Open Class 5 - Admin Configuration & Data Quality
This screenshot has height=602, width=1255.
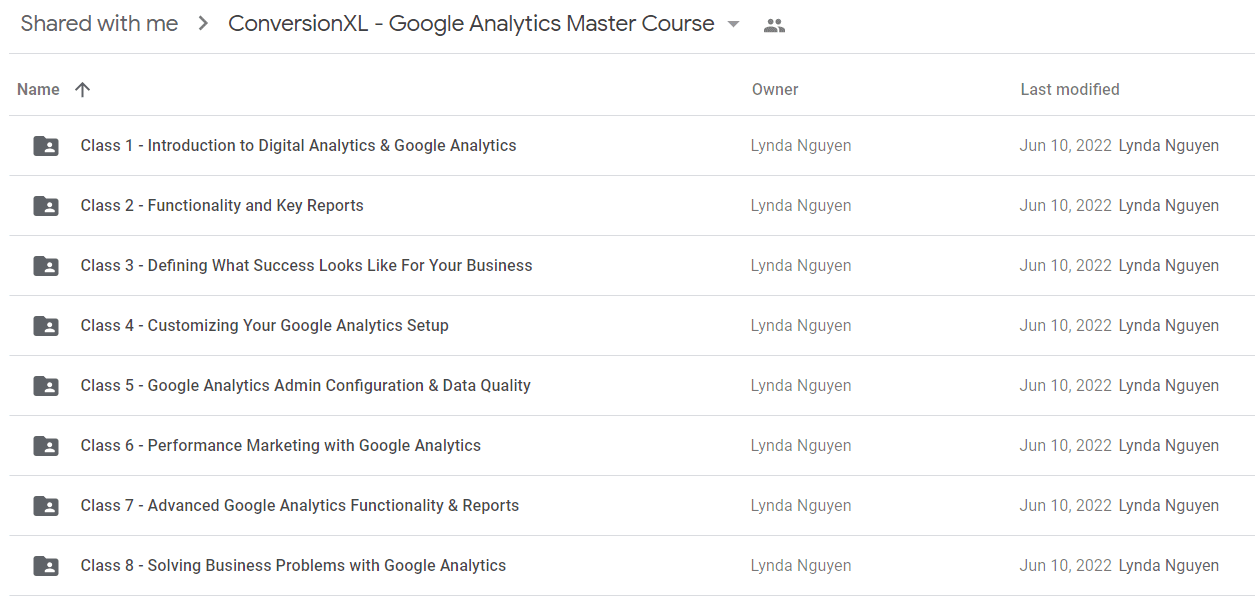pyautogui.click(x=306, y=386)
